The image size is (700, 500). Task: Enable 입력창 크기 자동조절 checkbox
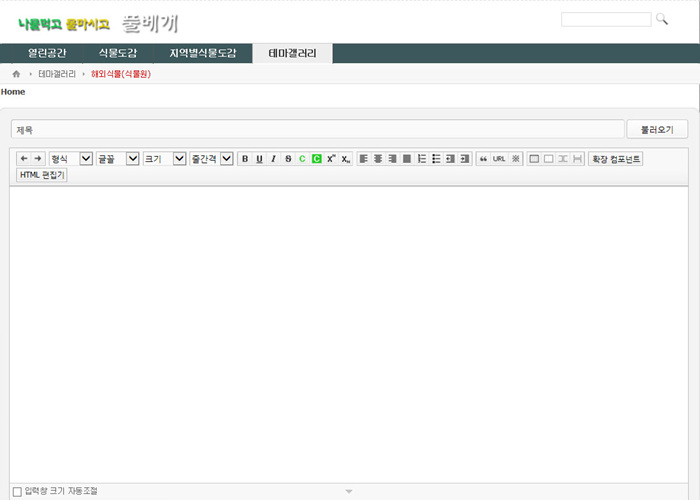coord(17,491)
